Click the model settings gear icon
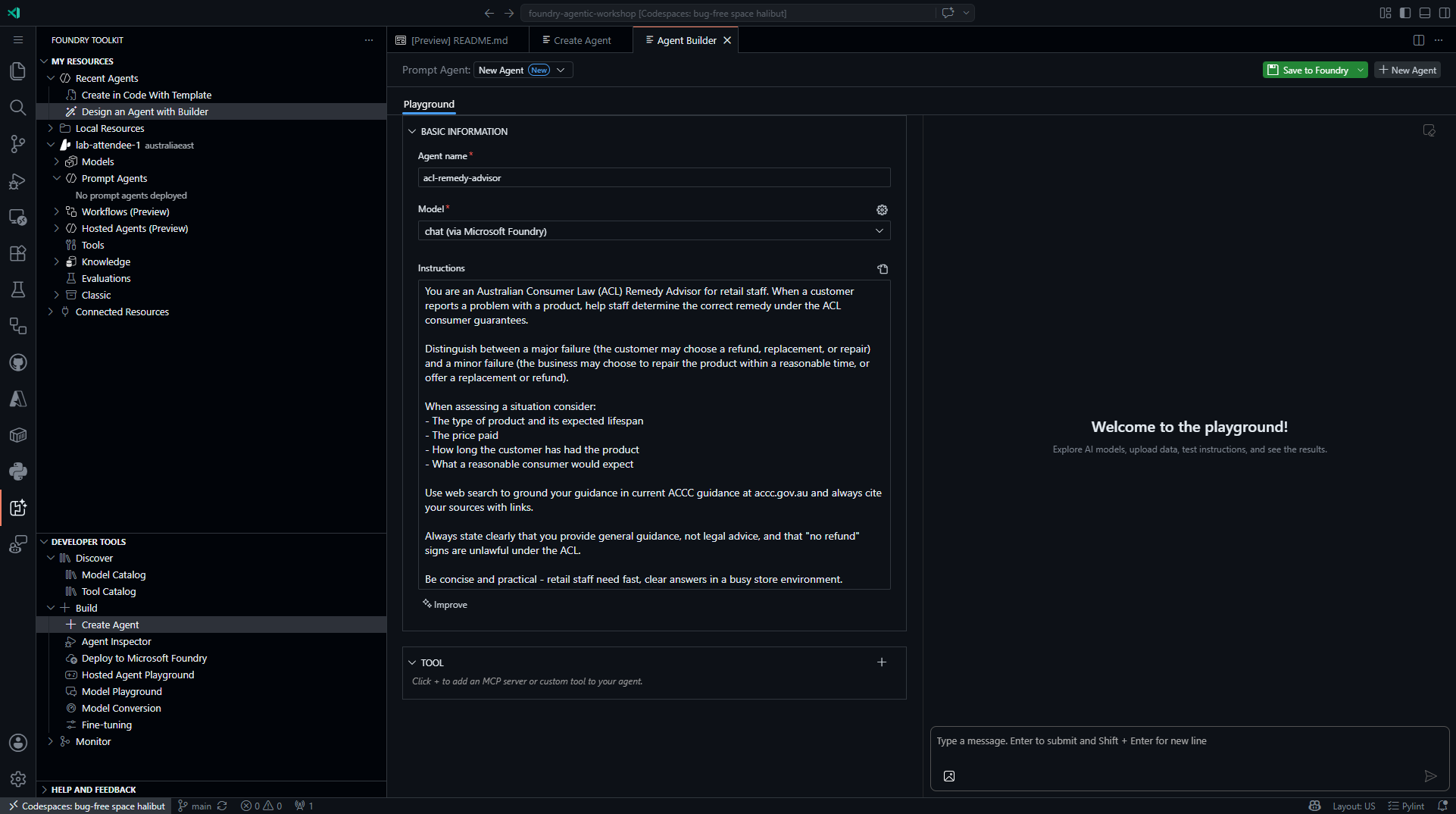 point(882,210)
